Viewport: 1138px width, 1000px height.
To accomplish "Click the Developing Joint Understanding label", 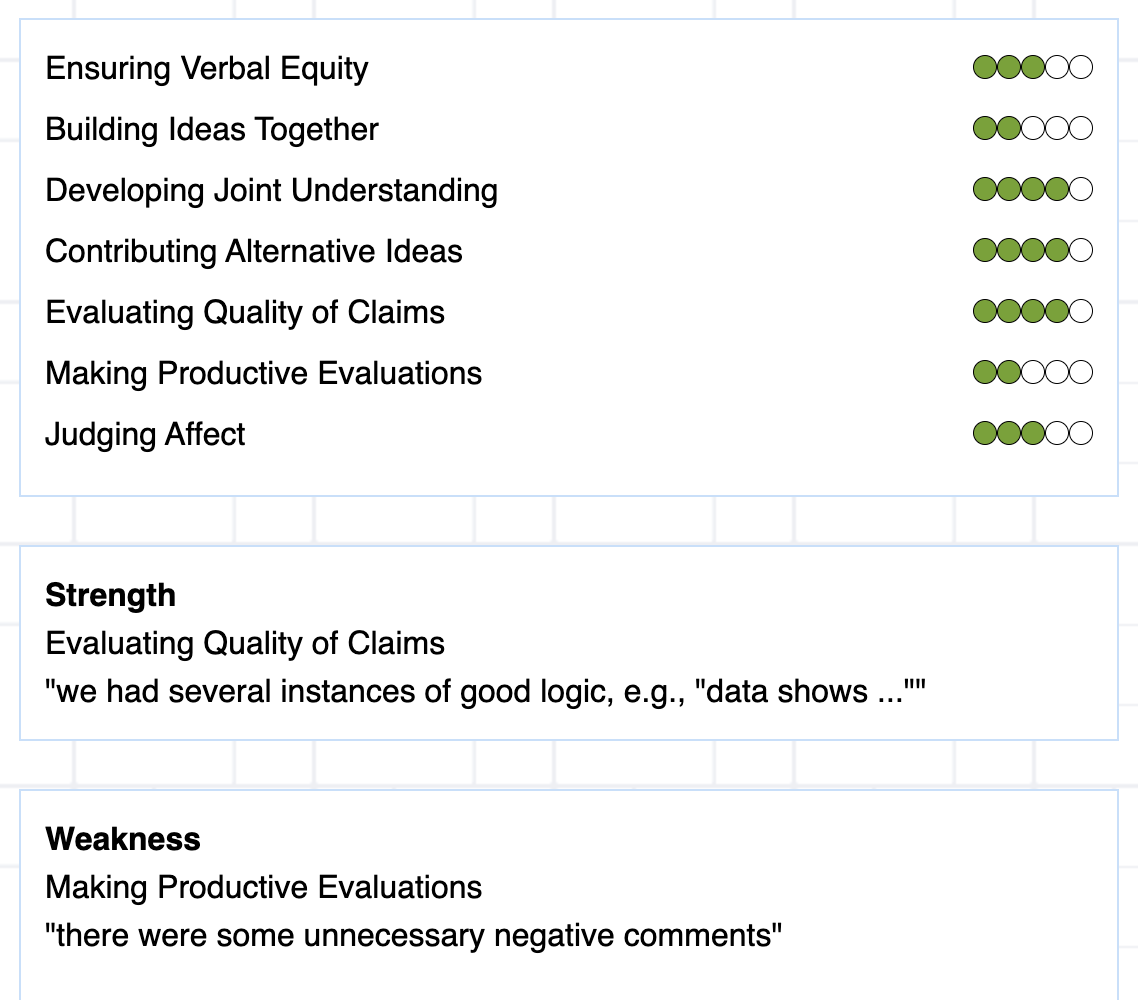I will [x=271, y=191].
